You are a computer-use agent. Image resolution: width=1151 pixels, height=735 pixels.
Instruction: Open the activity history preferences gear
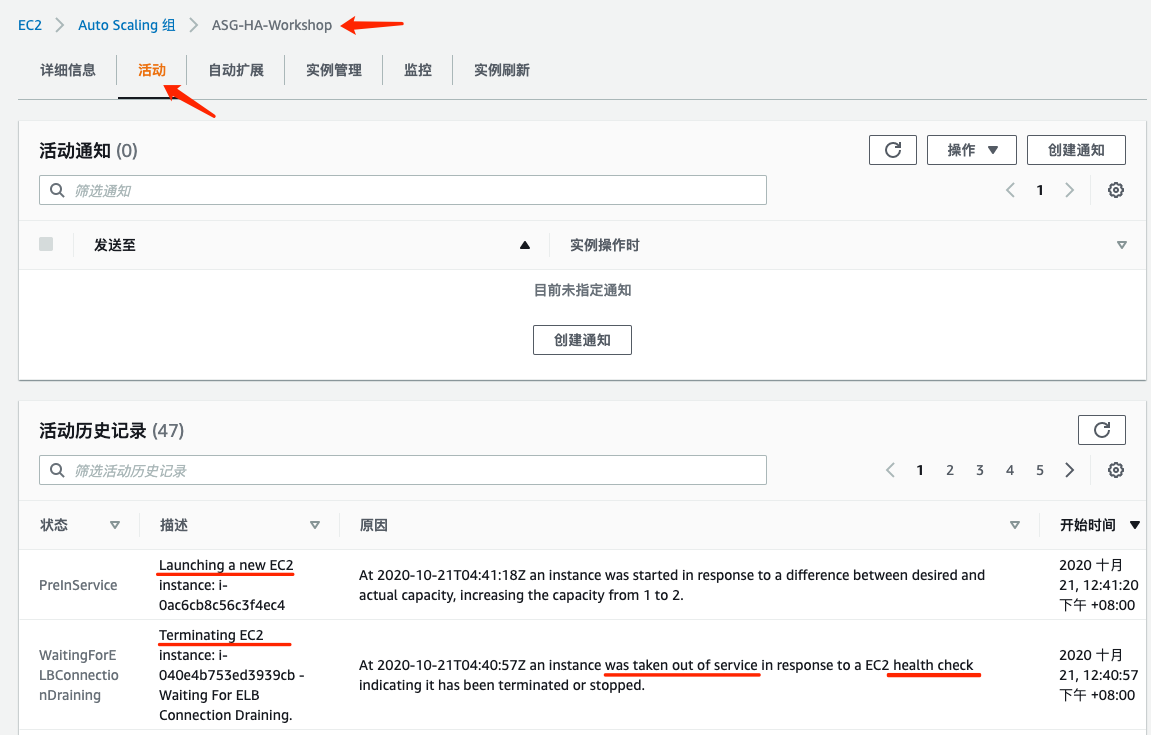tap(1115, 469)
